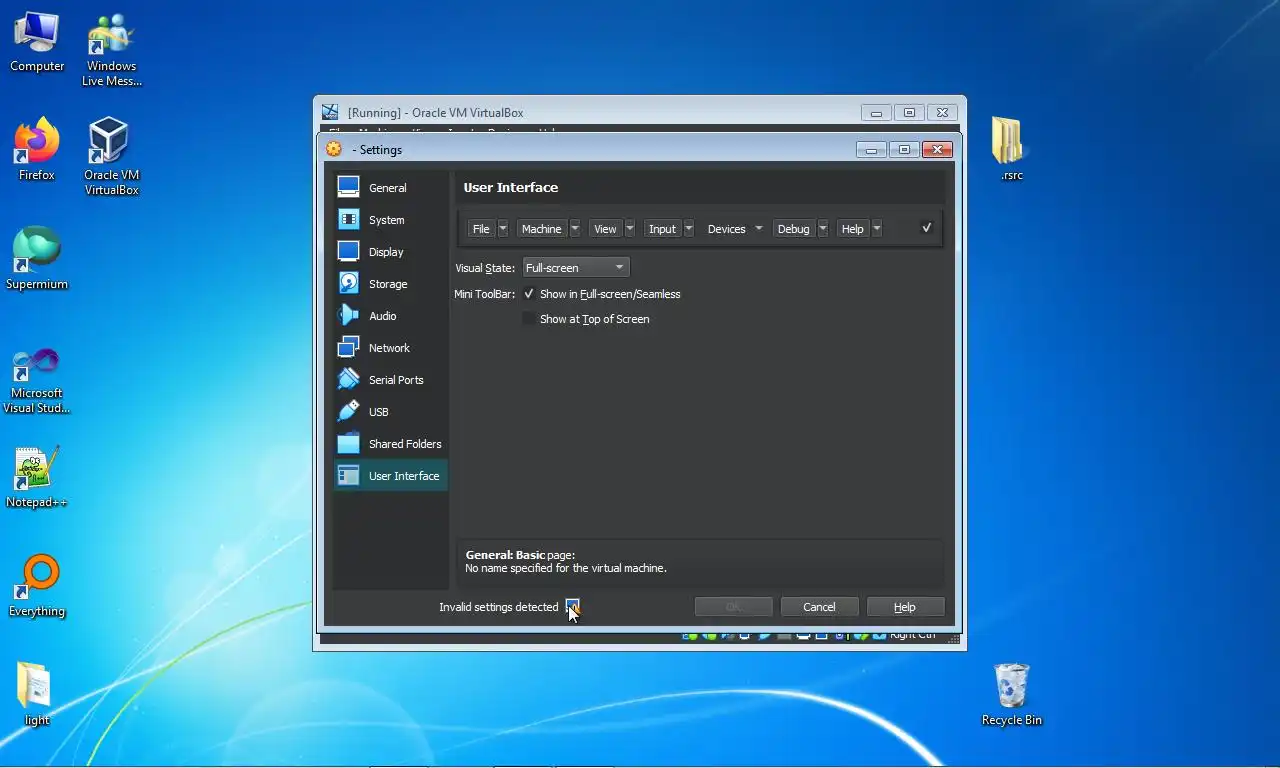This screenshot has width=1280, height=768.
Task: Toggle the Help menu in menu-bar editor
Action: (852, 229)
